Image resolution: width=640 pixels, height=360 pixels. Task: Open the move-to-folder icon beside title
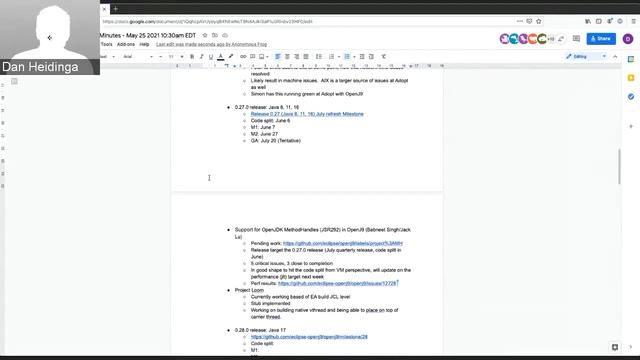coord(215,36)
